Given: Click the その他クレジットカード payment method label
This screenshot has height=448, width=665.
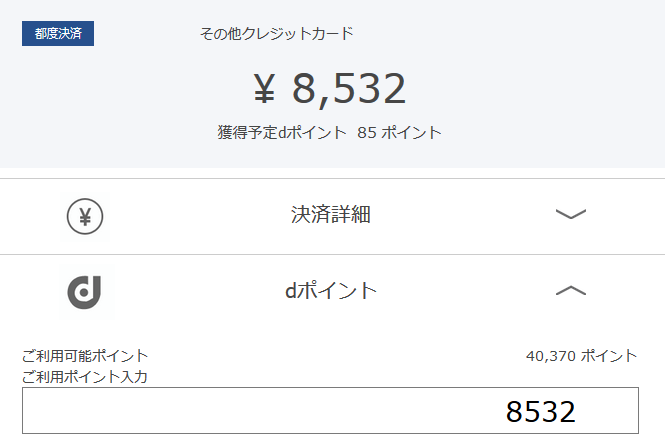Looking at the screenshot, I should 277,34.
